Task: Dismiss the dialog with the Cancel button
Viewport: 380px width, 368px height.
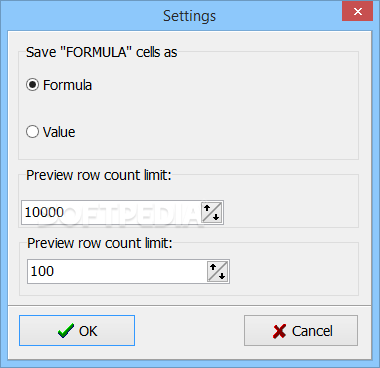Action: coord(301,331)
